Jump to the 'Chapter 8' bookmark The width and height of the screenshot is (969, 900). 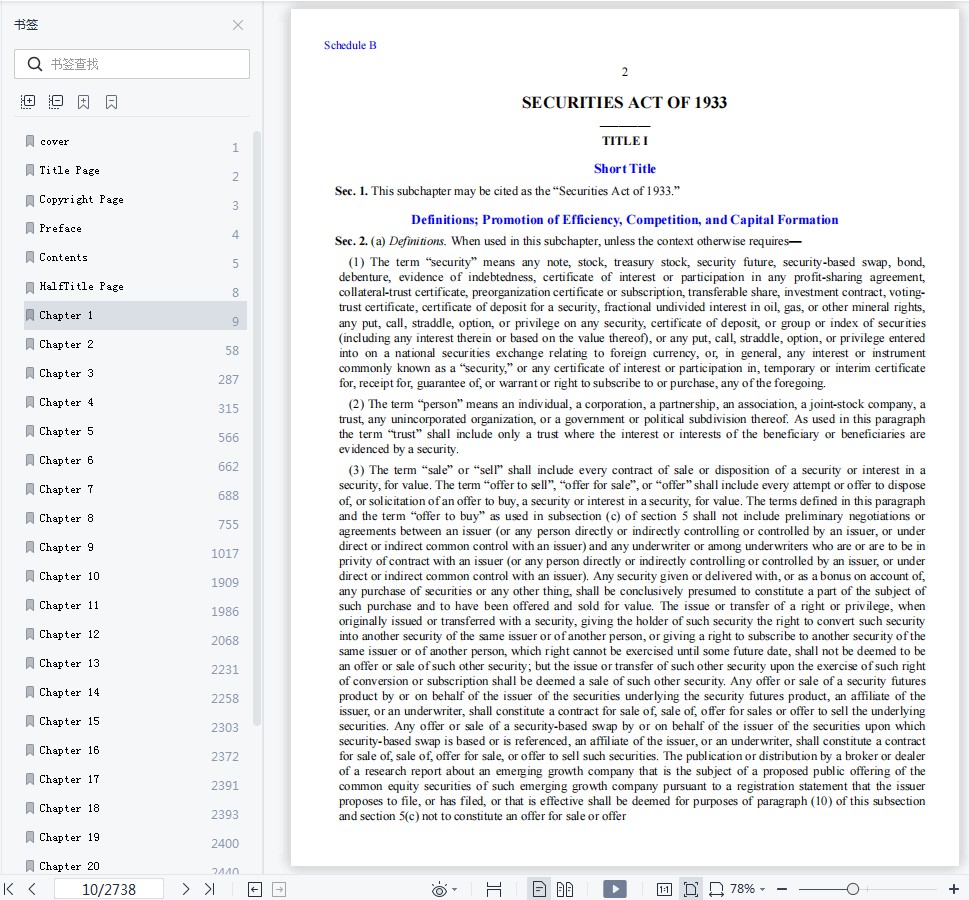135,519
